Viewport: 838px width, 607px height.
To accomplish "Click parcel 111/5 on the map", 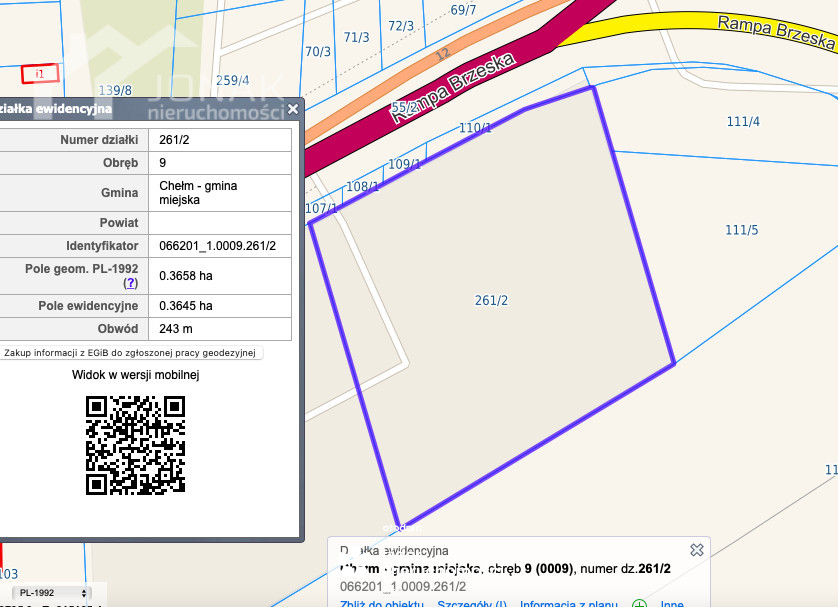I will 741,230.
